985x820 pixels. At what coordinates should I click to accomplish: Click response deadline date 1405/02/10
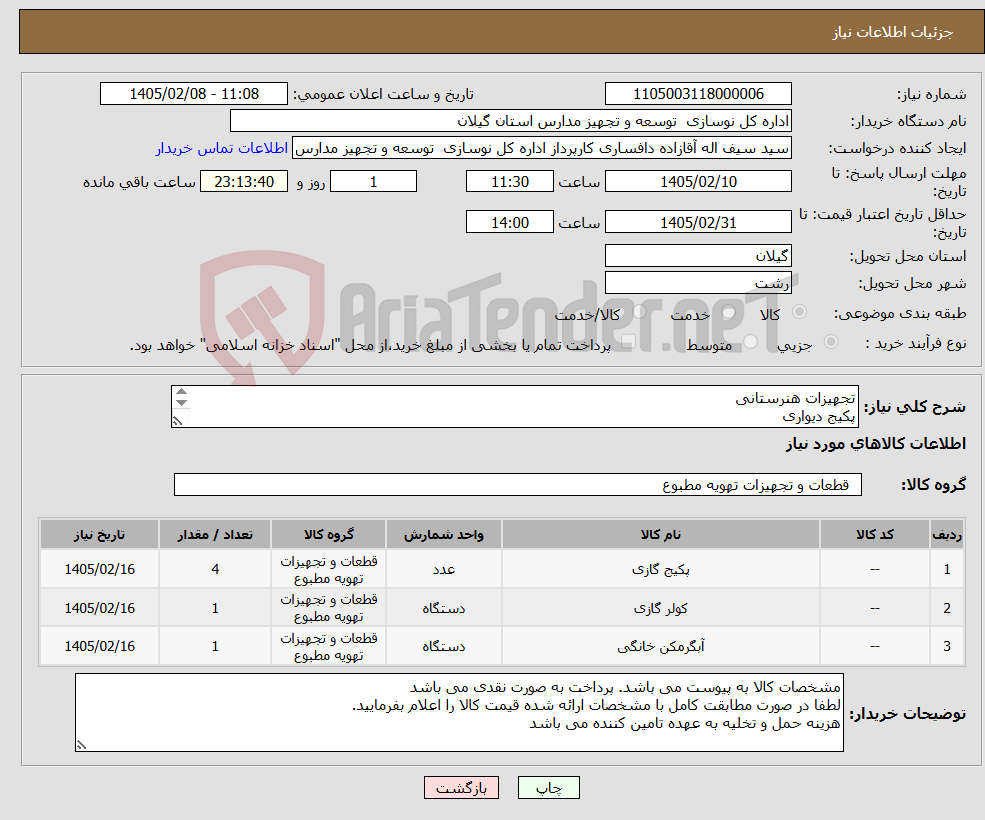[698, 182]
